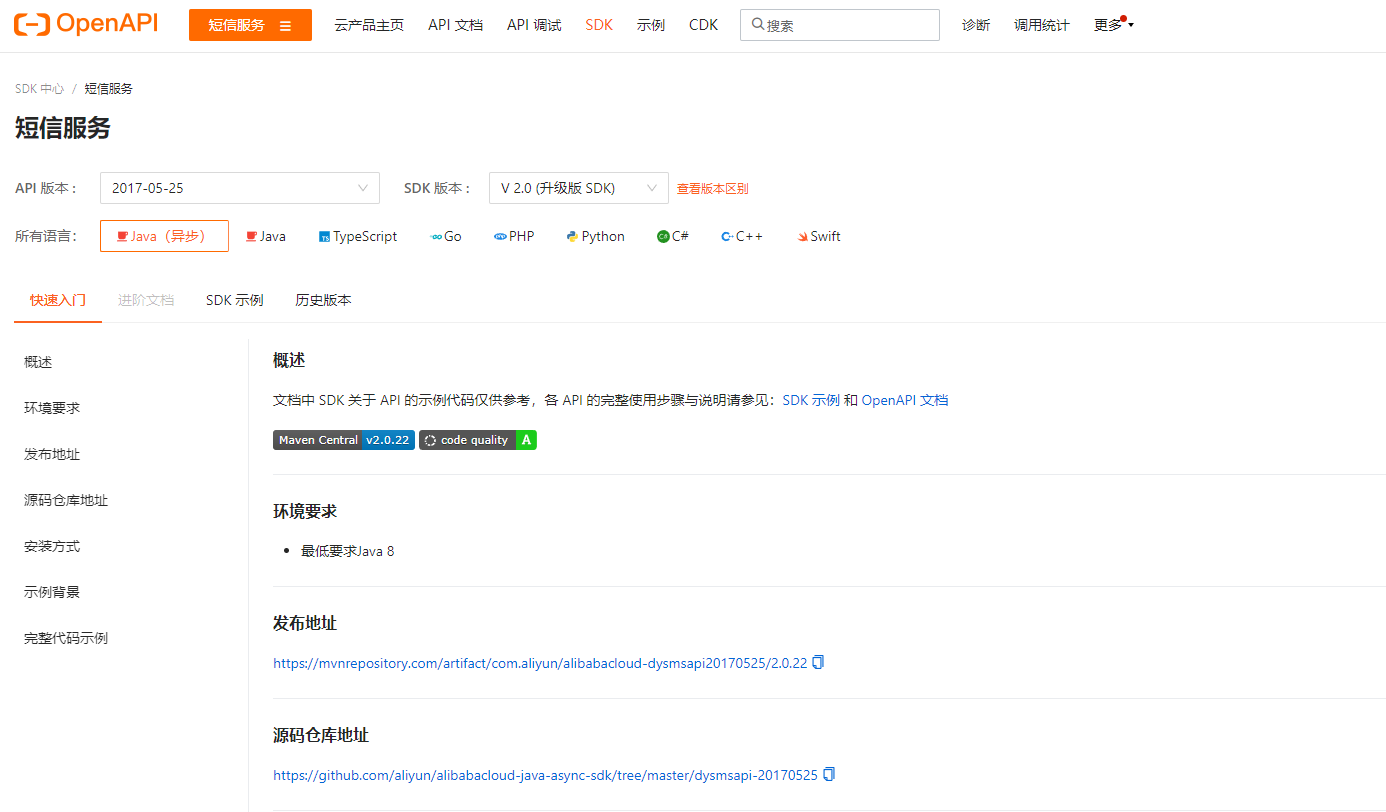
Task: Open API 文档 in top nav
Action: pos(455,25)
